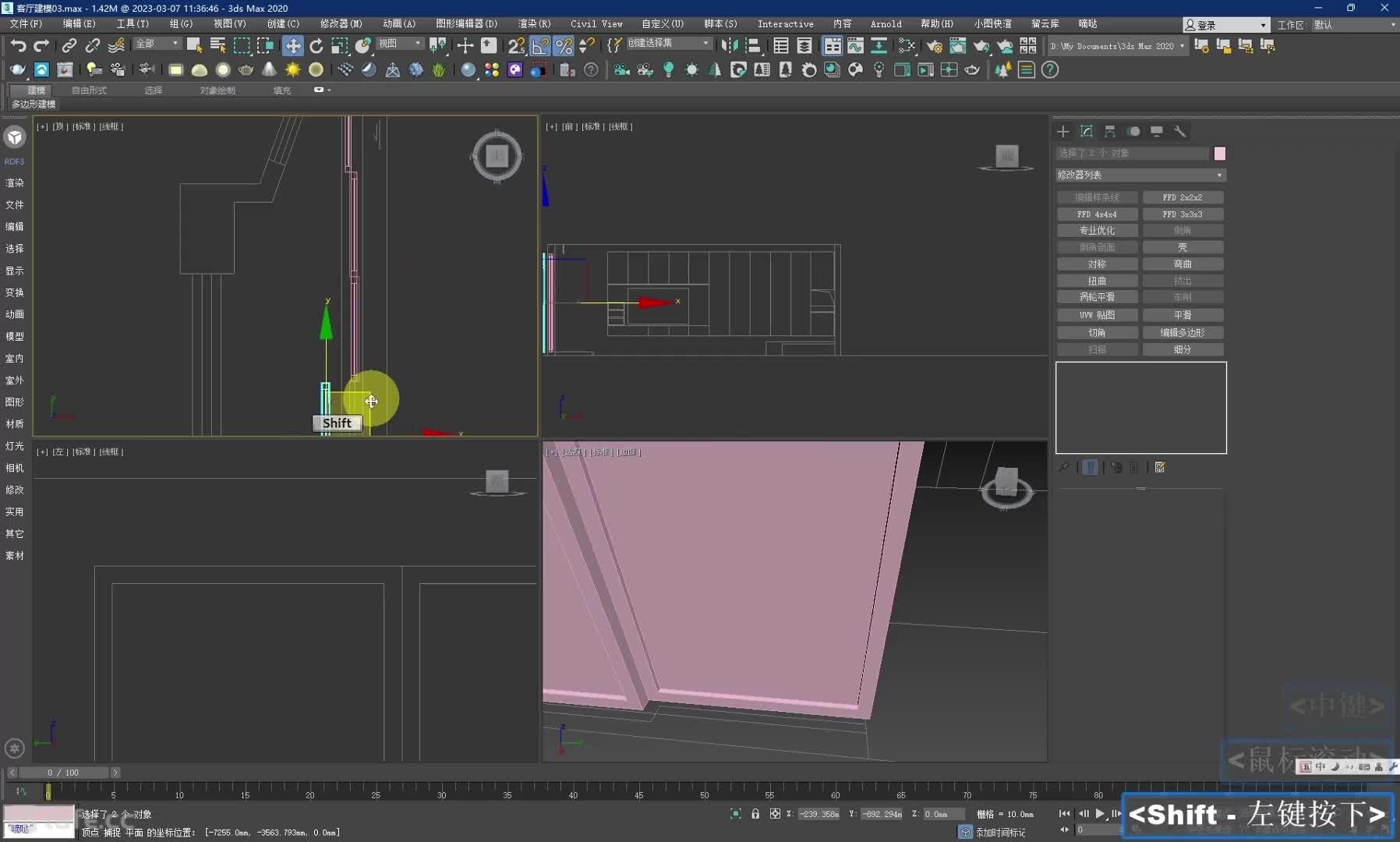Open the Curve Editor icon

click(856, 46)
